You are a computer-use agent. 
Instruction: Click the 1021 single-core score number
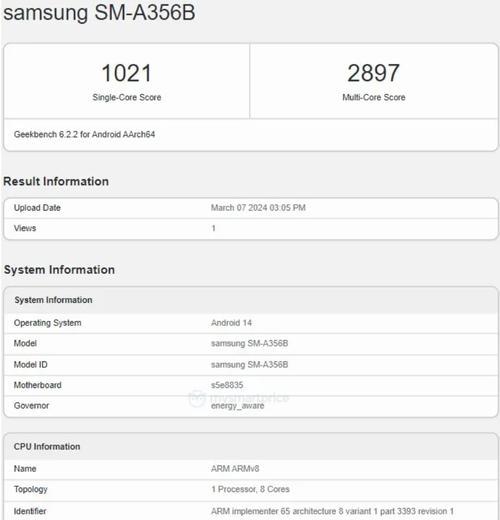click(127, 73)
